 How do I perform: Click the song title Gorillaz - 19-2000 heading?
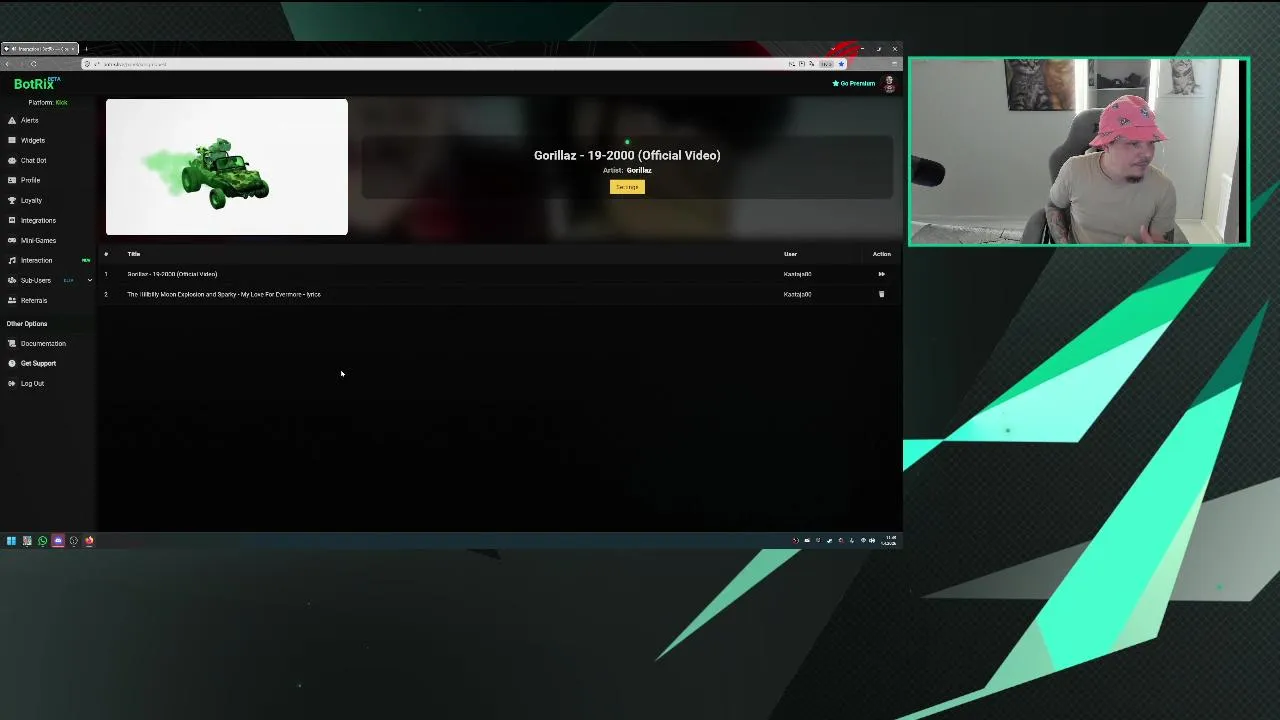point(627,155)
